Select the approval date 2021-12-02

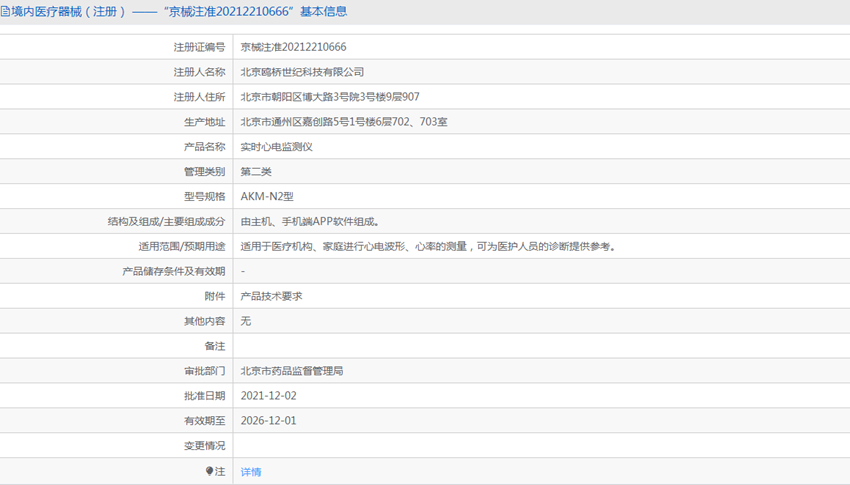point(268,396)
